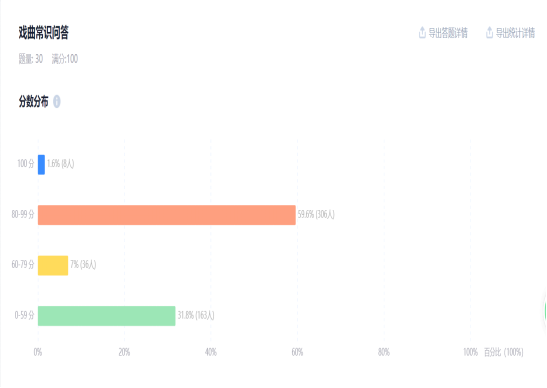Click the 百分比 (100%) axis label
This screenshot has width=547, height=388.
(x=504, y=352)
